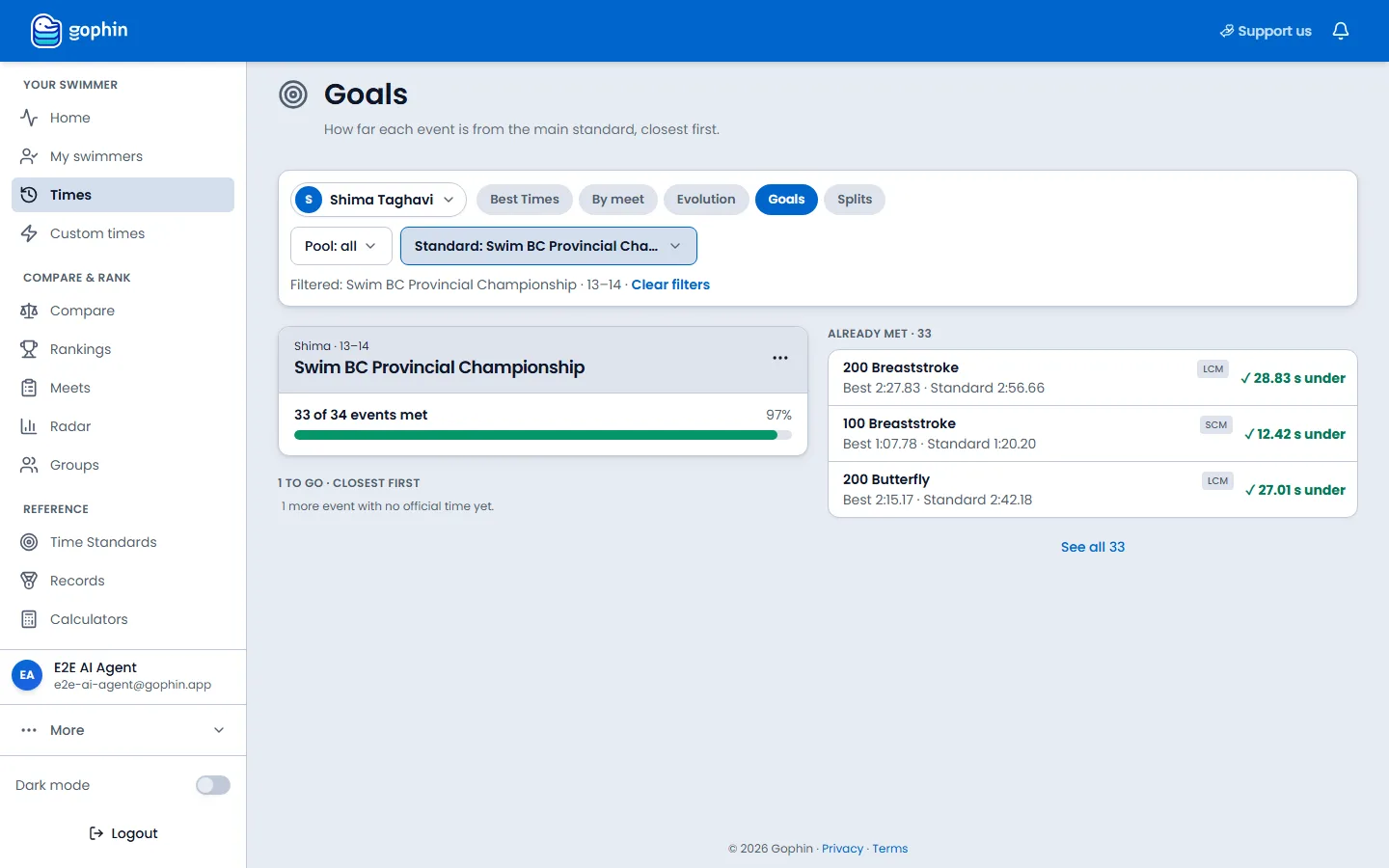The width and height of the screenshot is (1389, 868).
Task: Click the Time Standards target icon
Action: tap(29, 542)
